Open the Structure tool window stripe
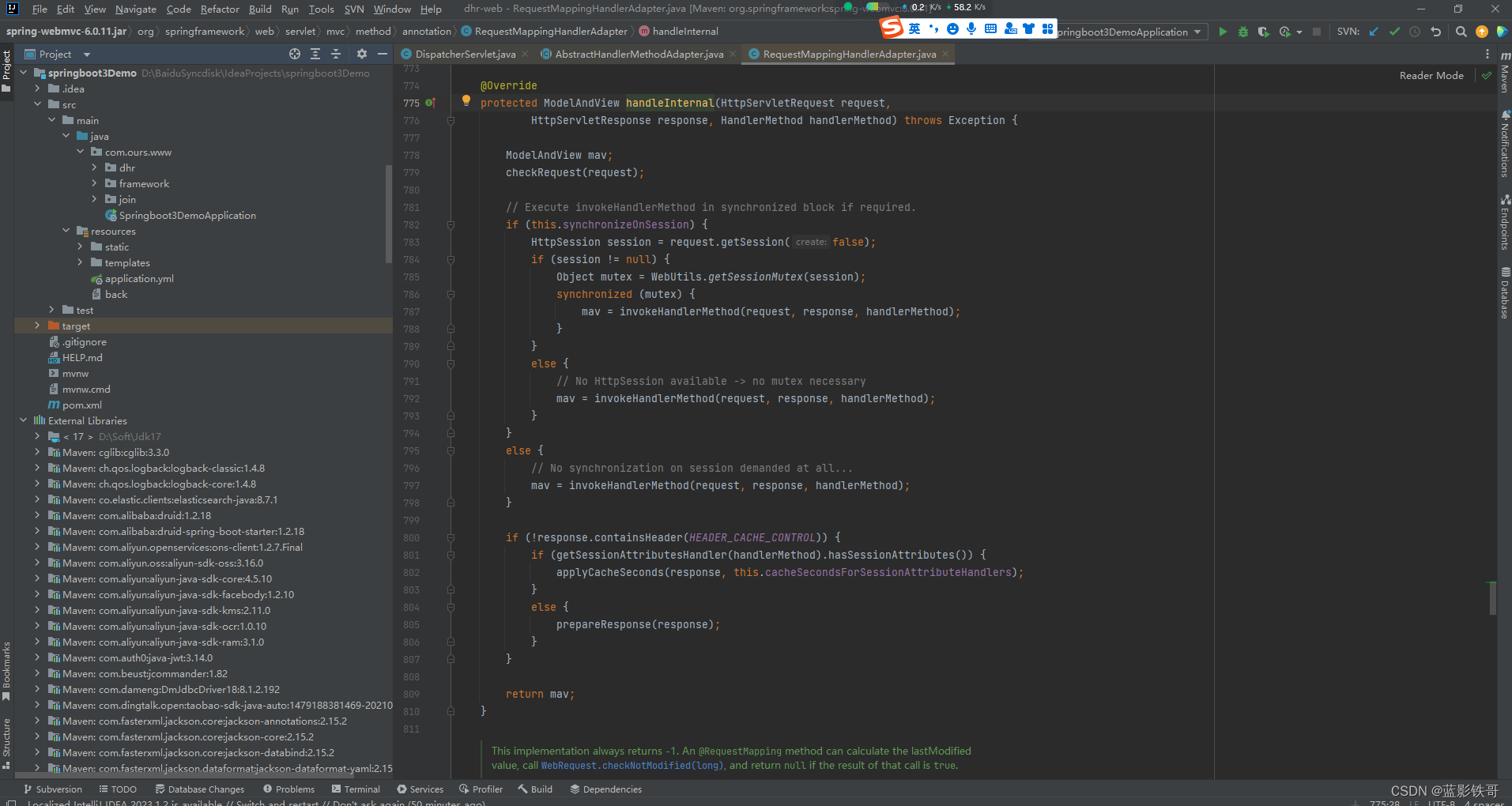This screenshot has height=806, width=1512. coord(6,743)
